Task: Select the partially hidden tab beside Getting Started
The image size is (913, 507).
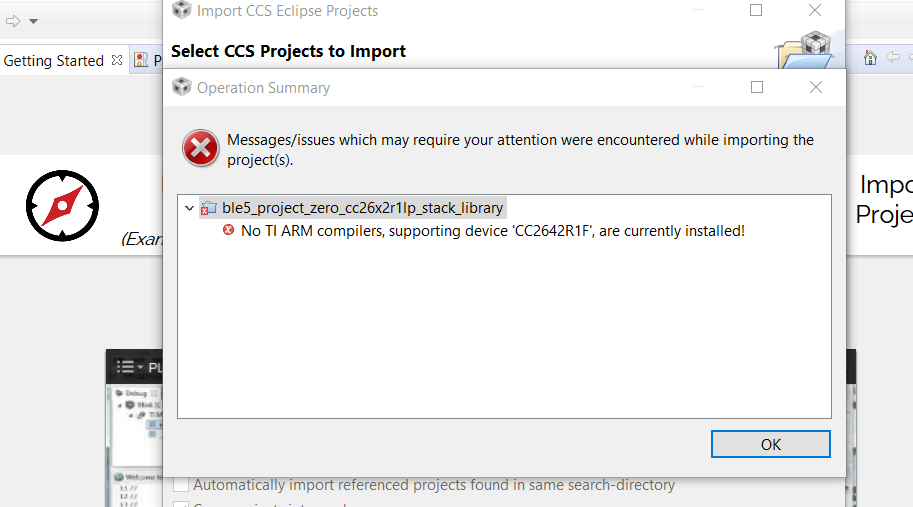Action: click(146, 61)
